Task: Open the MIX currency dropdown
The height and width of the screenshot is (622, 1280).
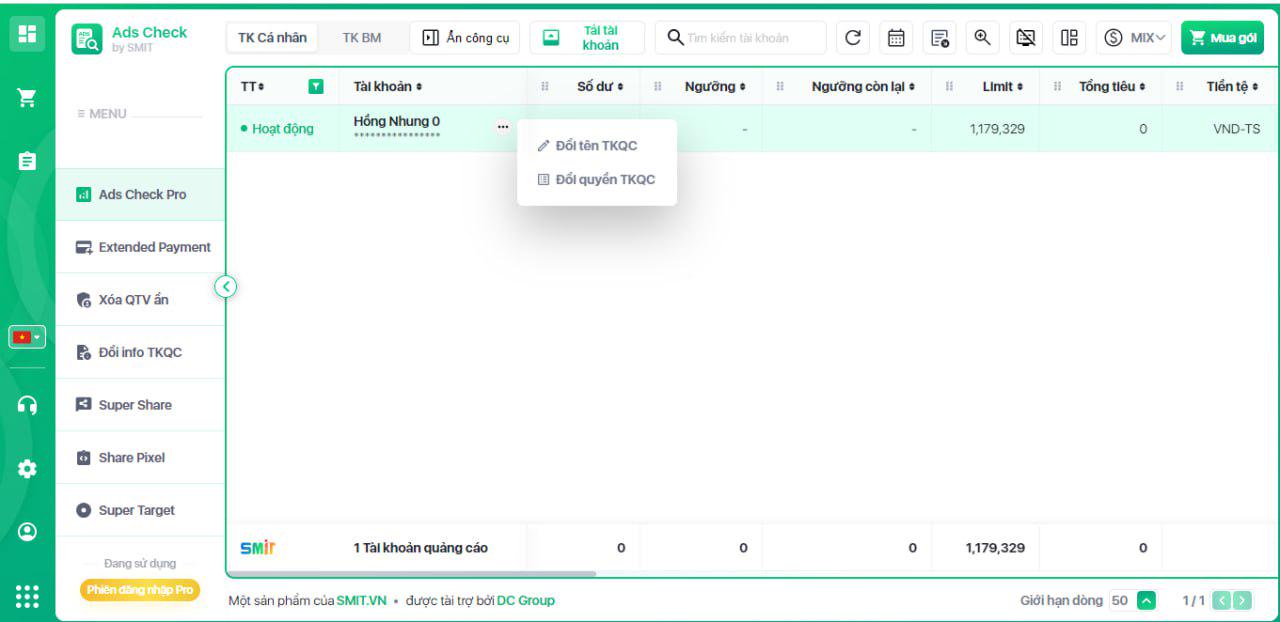Action: pyautogui.click(x=1134, y=38)
